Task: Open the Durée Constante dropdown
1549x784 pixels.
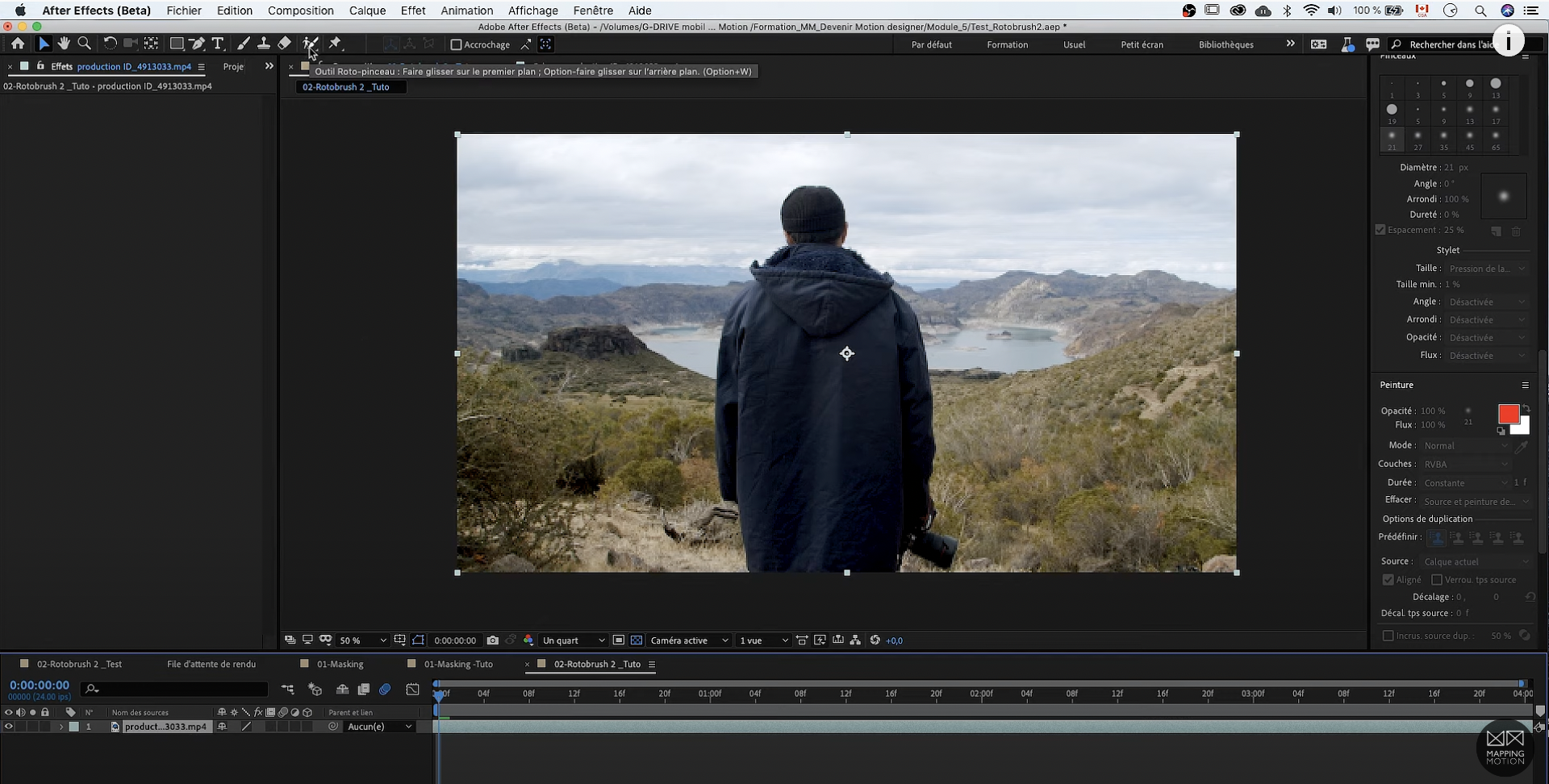Action: [x=1465, y=482]
